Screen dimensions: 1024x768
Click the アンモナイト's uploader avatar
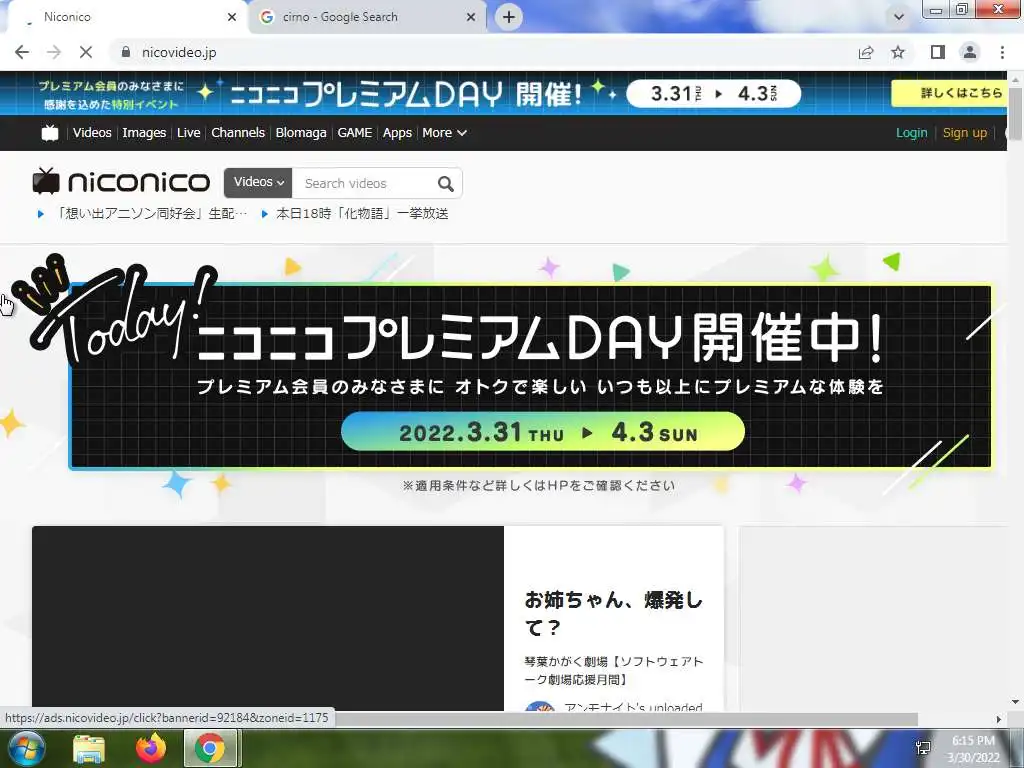540,706
